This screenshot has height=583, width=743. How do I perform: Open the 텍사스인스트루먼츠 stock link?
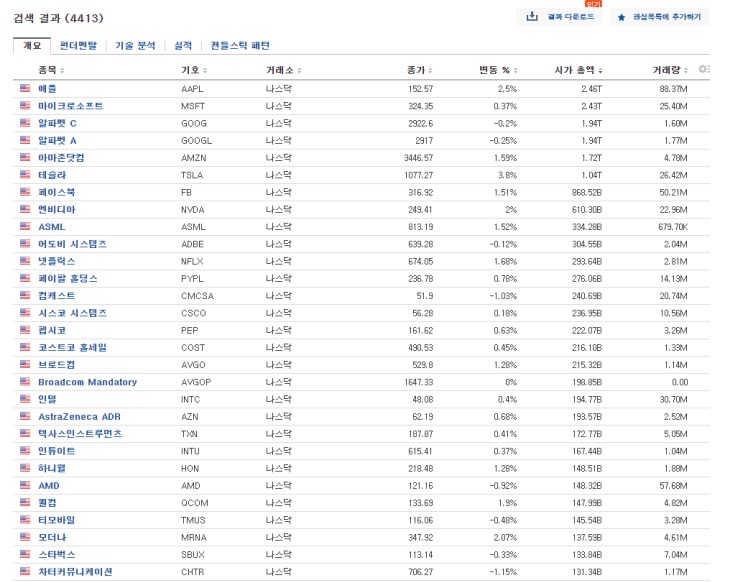80,434
